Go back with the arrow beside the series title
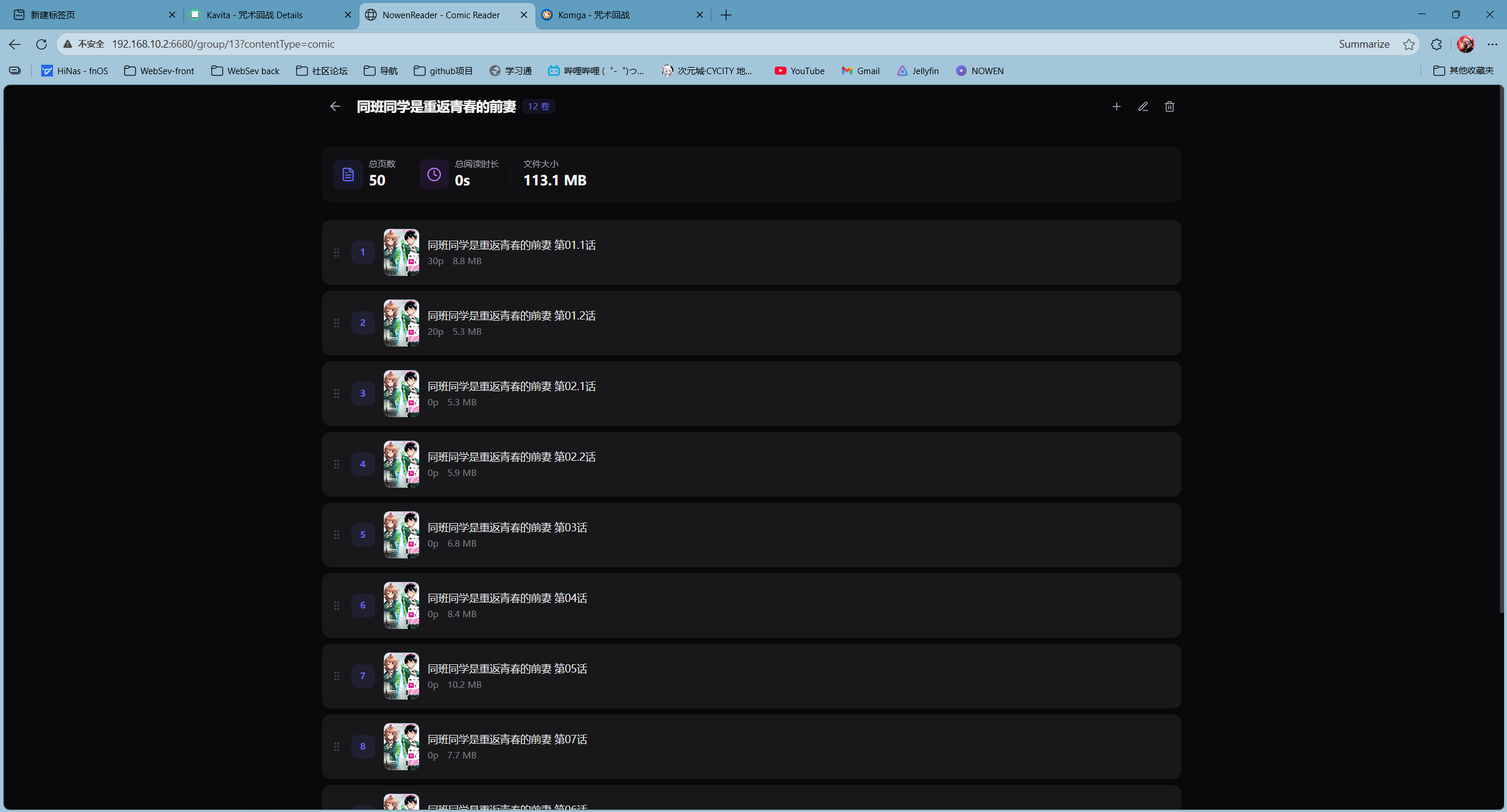1507x812 pixels. coord(335,107)
